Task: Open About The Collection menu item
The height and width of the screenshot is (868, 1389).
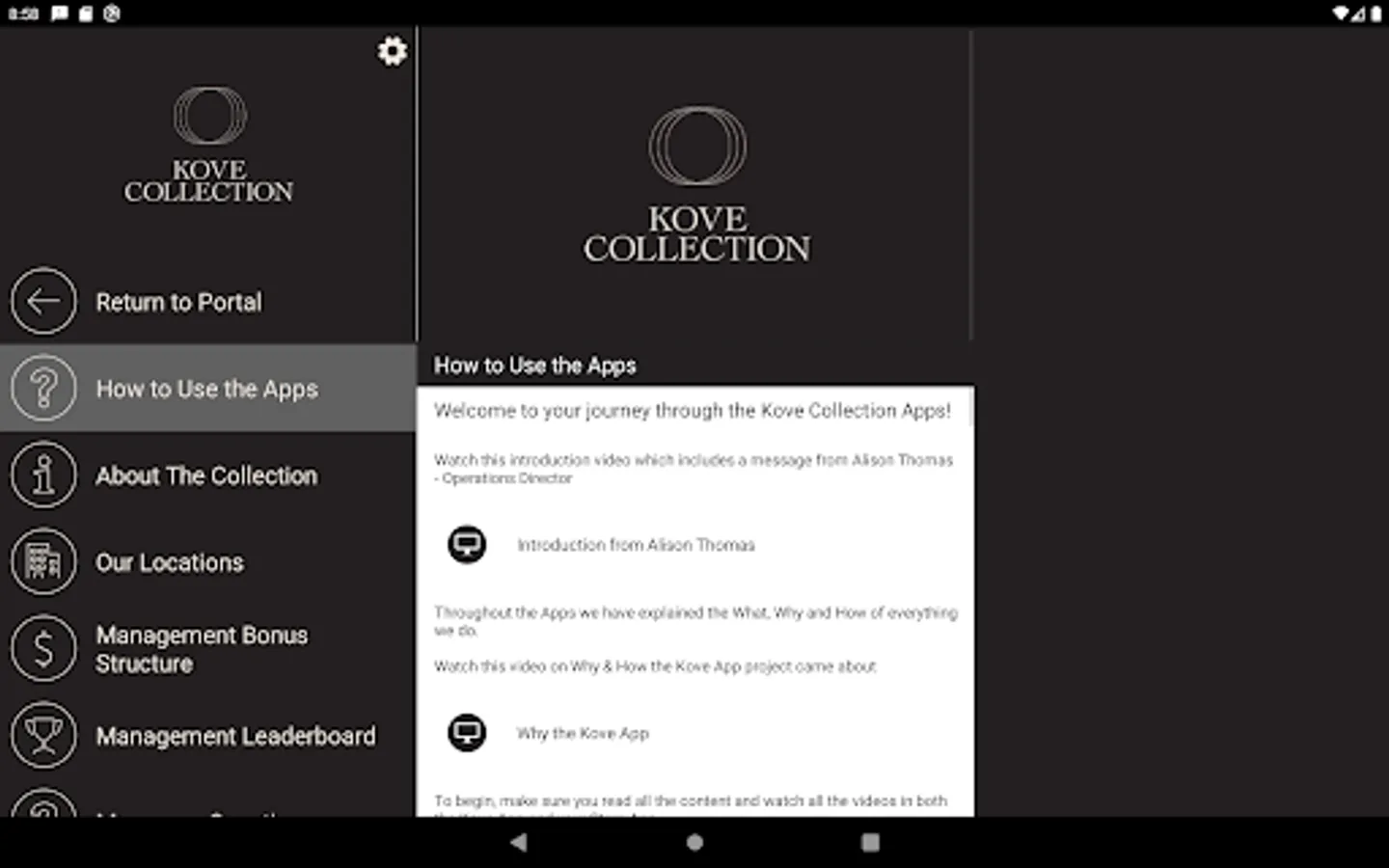Action: click(208, 475)
